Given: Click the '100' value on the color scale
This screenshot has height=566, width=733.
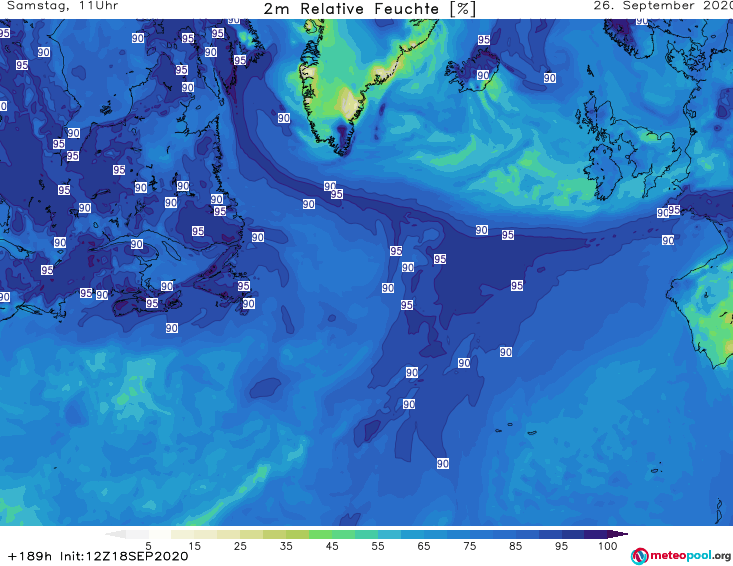Looking at the screenshot, I should coord(608,546).
